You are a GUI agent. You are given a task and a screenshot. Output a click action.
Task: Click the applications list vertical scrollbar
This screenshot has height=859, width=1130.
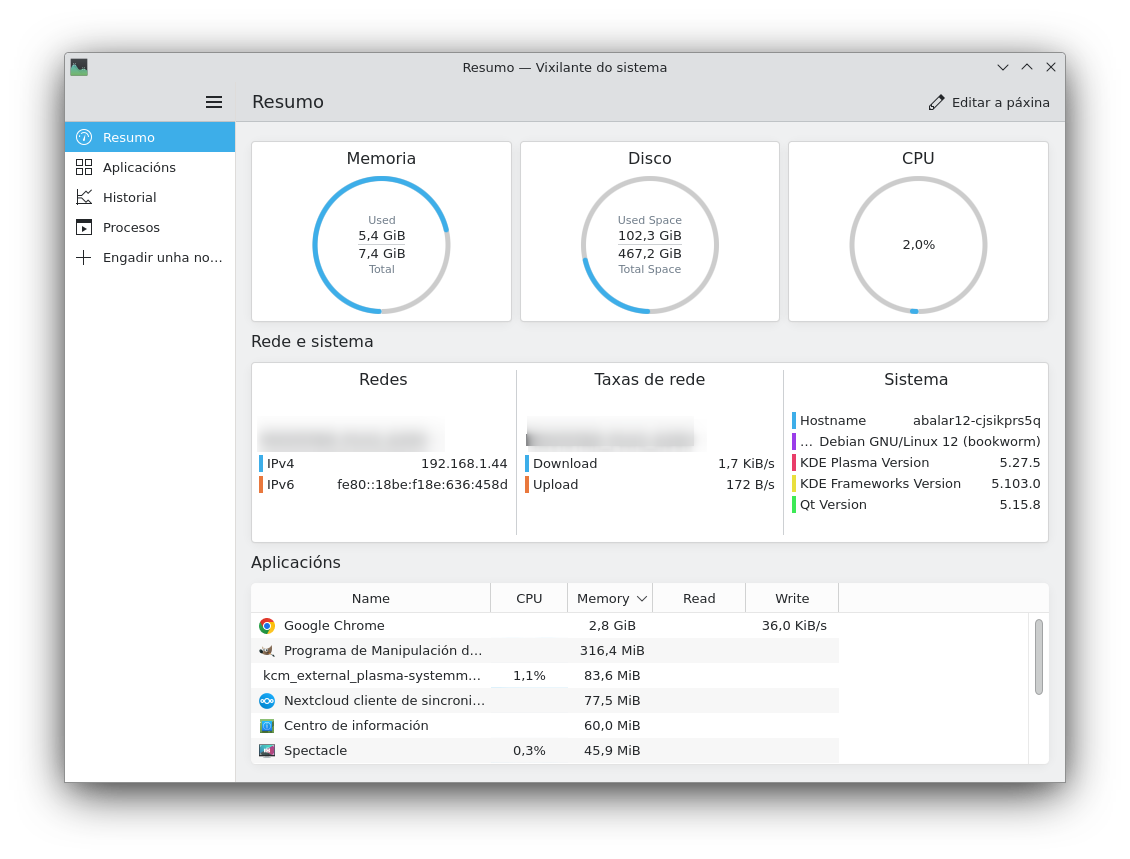click(x=1038, y=657)
